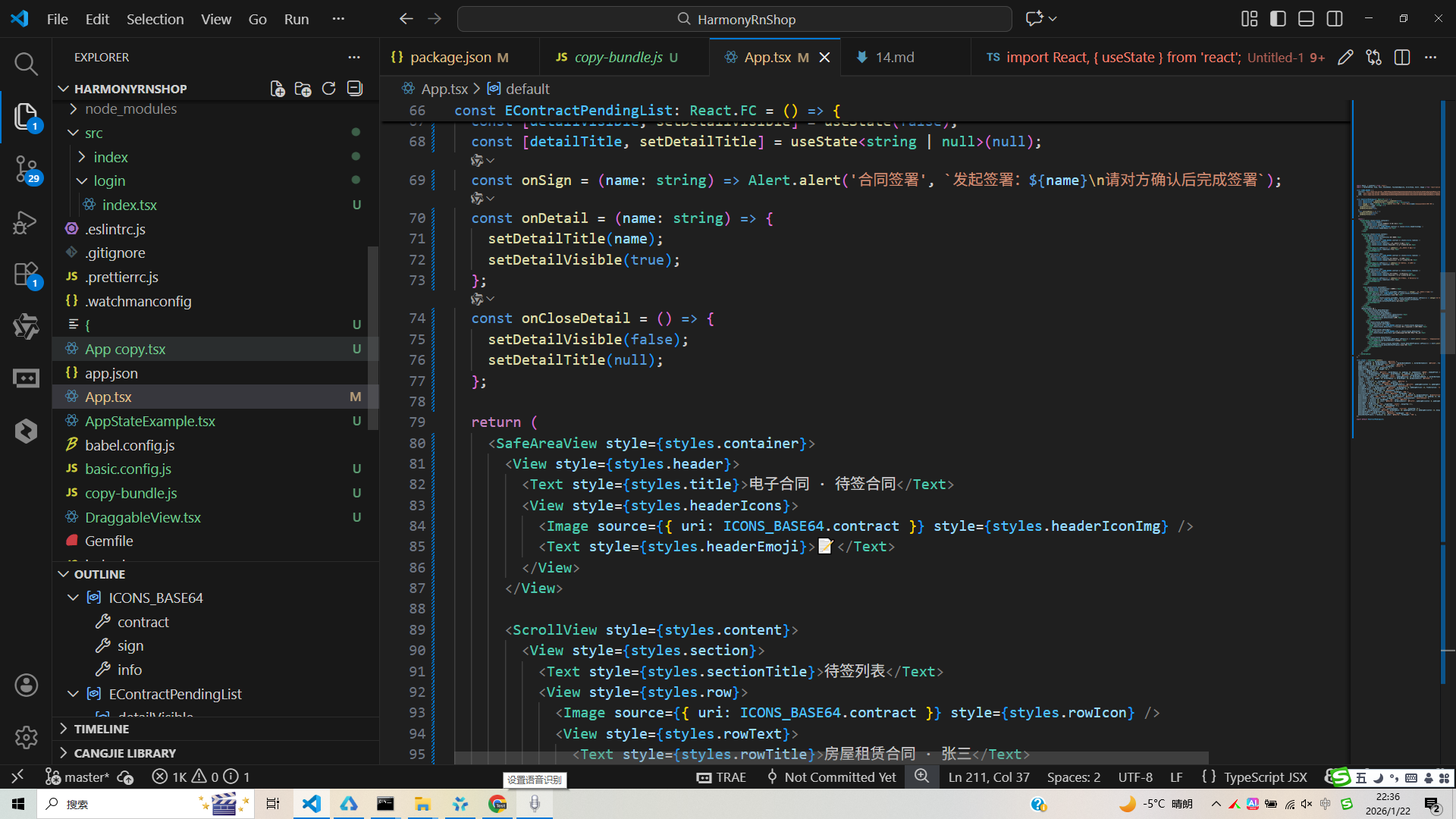Open explorer Views and More Actions menu
1456x819 pixels.
pyautogui.click(x=354, y=58)
